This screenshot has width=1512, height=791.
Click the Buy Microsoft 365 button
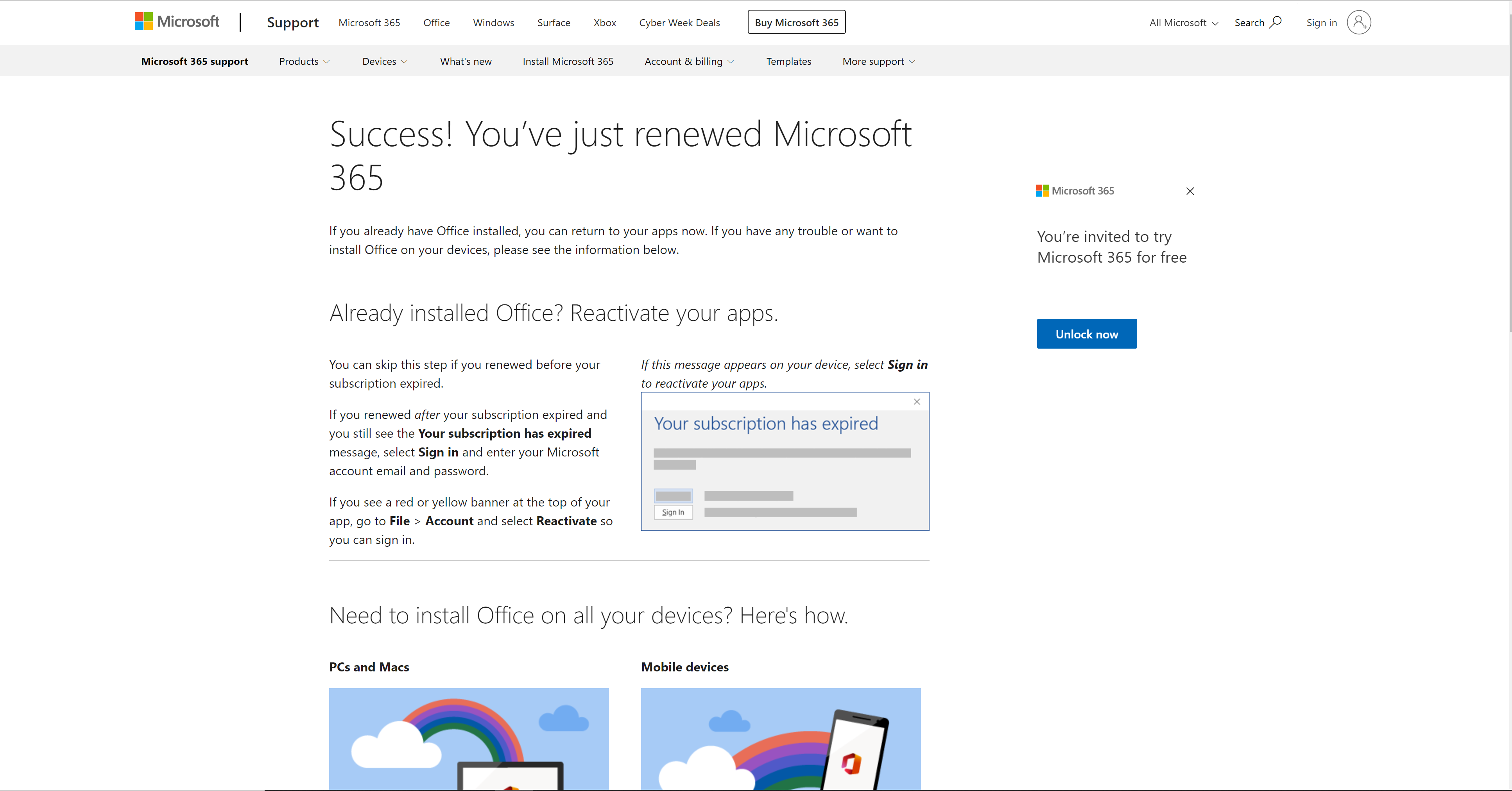pos(796,22)
